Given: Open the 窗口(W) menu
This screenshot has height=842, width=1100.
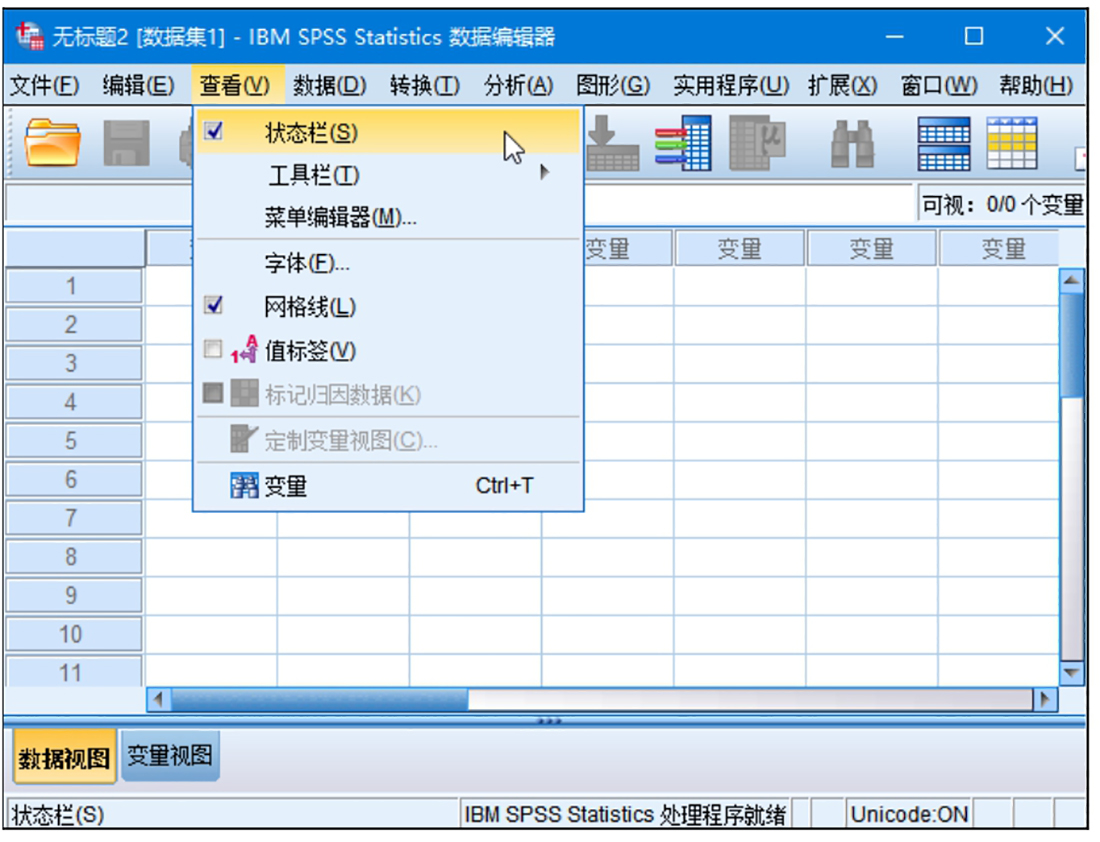Looking at the screenshot, I should tap(939, 86).
